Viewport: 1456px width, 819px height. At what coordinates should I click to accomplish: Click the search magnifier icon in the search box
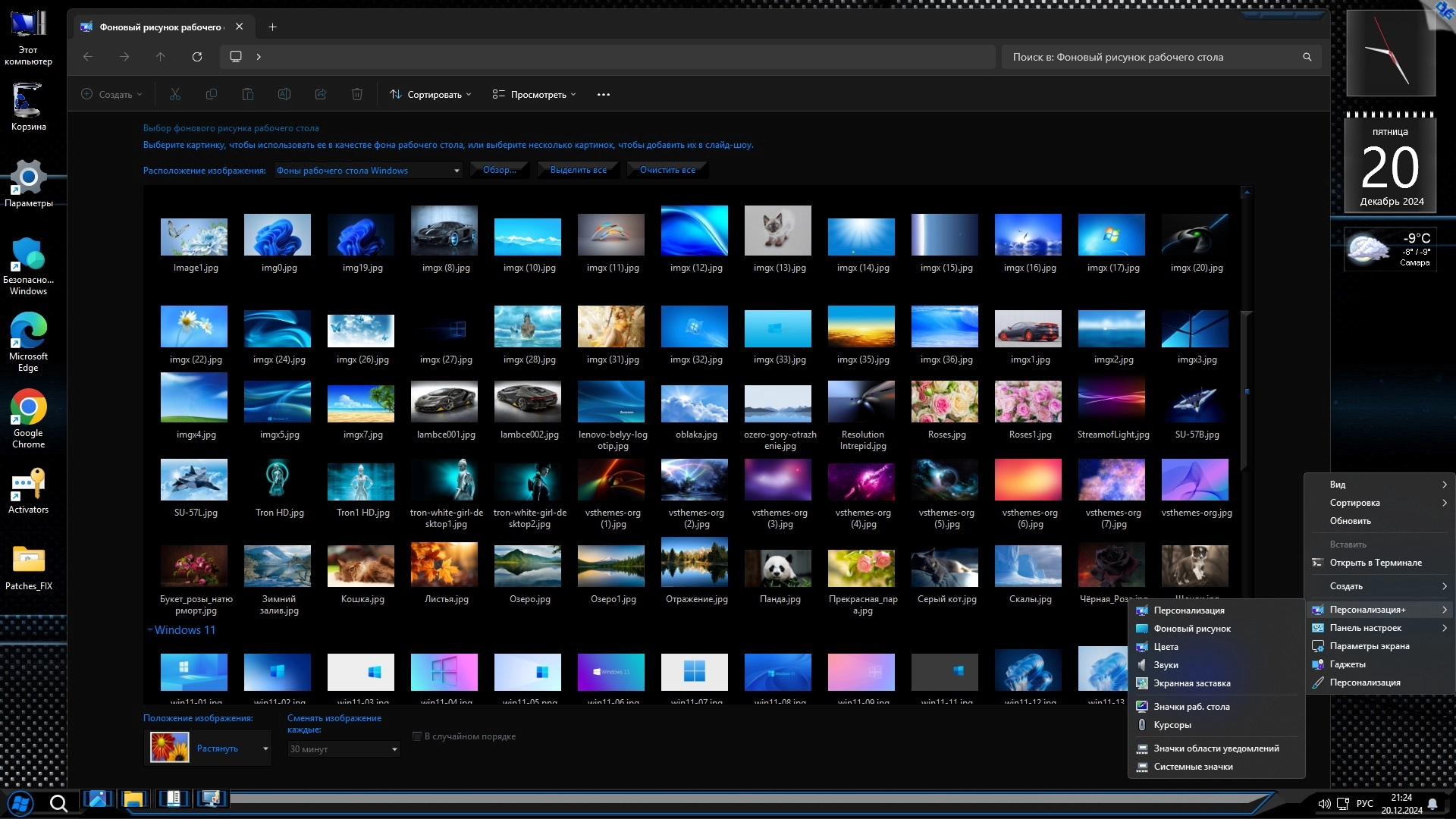(x=1307, y=58)
